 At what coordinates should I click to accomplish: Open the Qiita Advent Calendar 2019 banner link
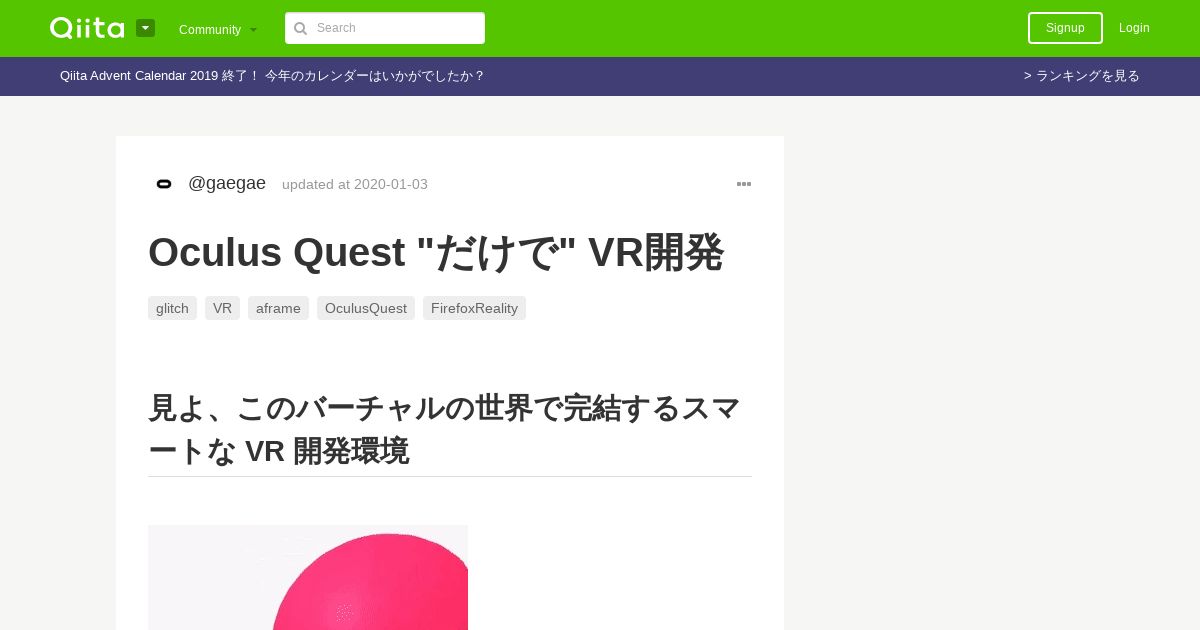272,76
